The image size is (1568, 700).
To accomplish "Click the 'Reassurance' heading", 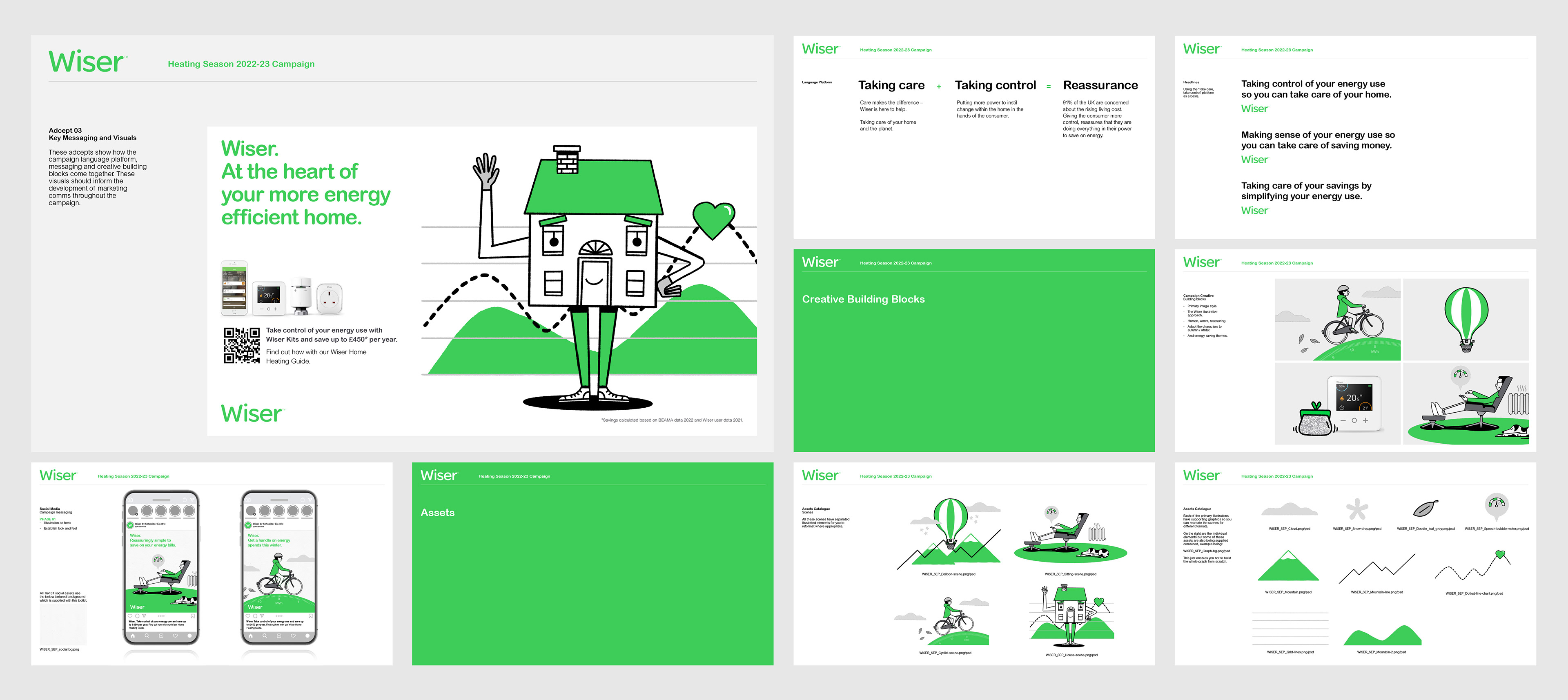I will [1100, 85].
